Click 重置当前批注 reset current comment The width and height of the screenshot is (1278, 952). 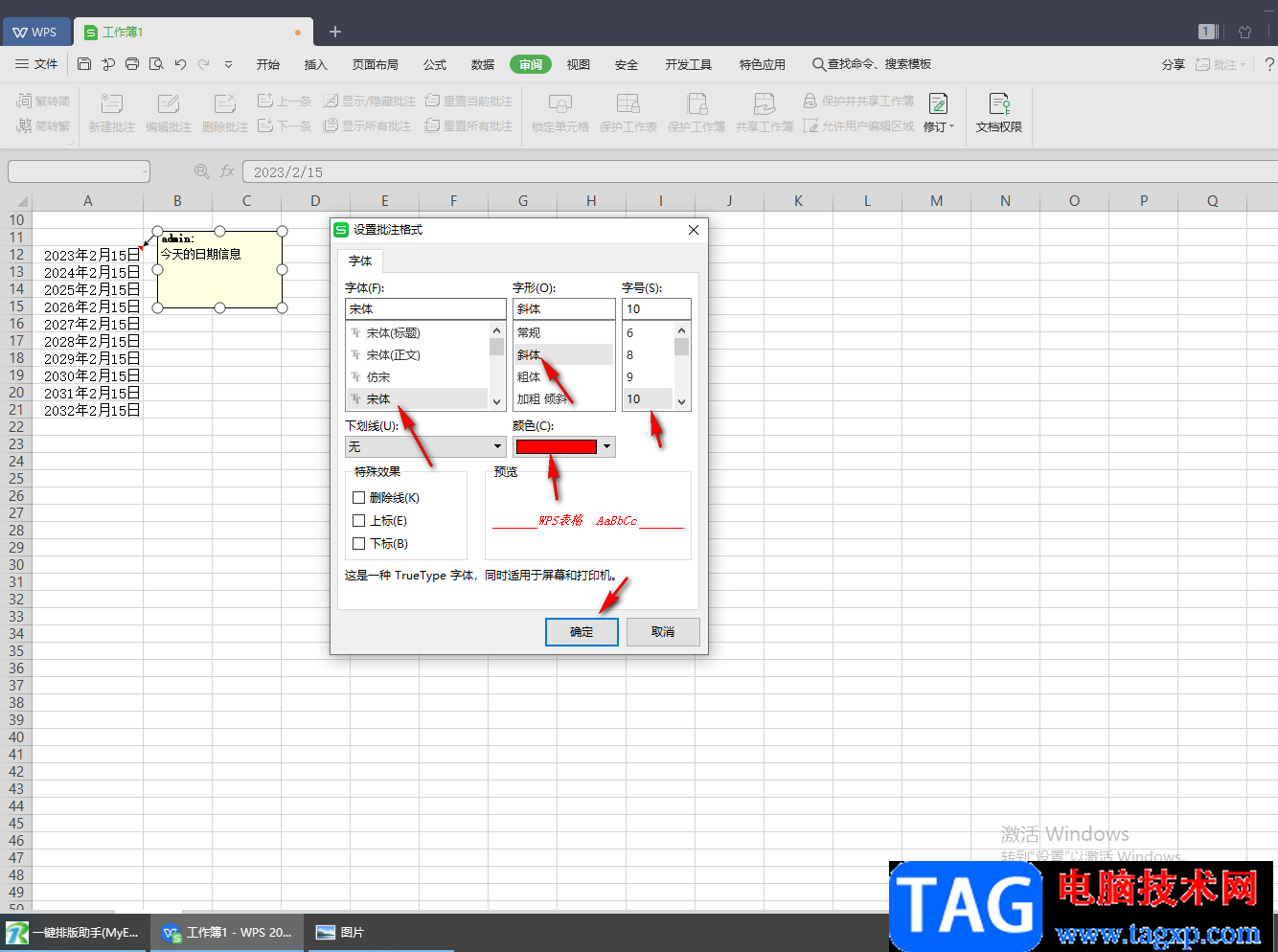(x=468, y=101)
